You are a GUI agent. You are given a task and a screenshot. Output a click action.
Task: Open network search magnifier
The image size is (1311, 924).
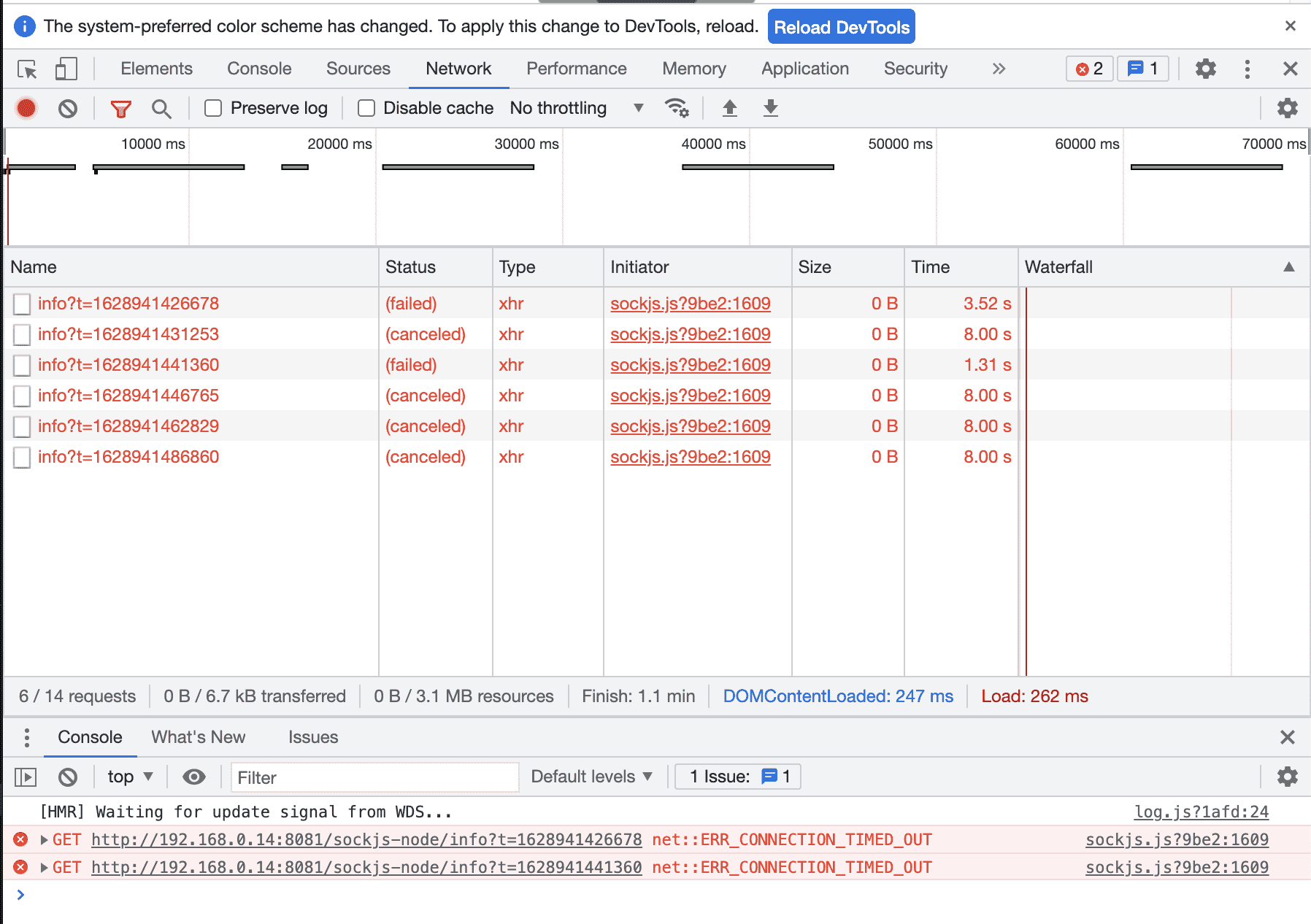click(161, 109)
